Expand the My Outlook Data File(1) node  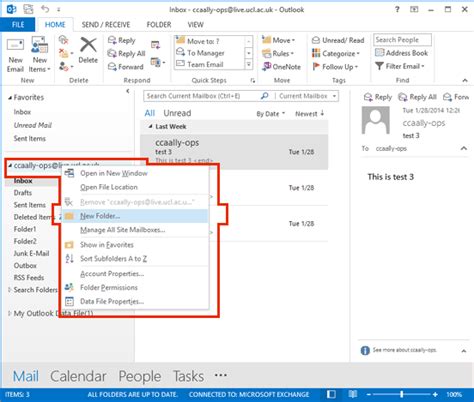10,313
